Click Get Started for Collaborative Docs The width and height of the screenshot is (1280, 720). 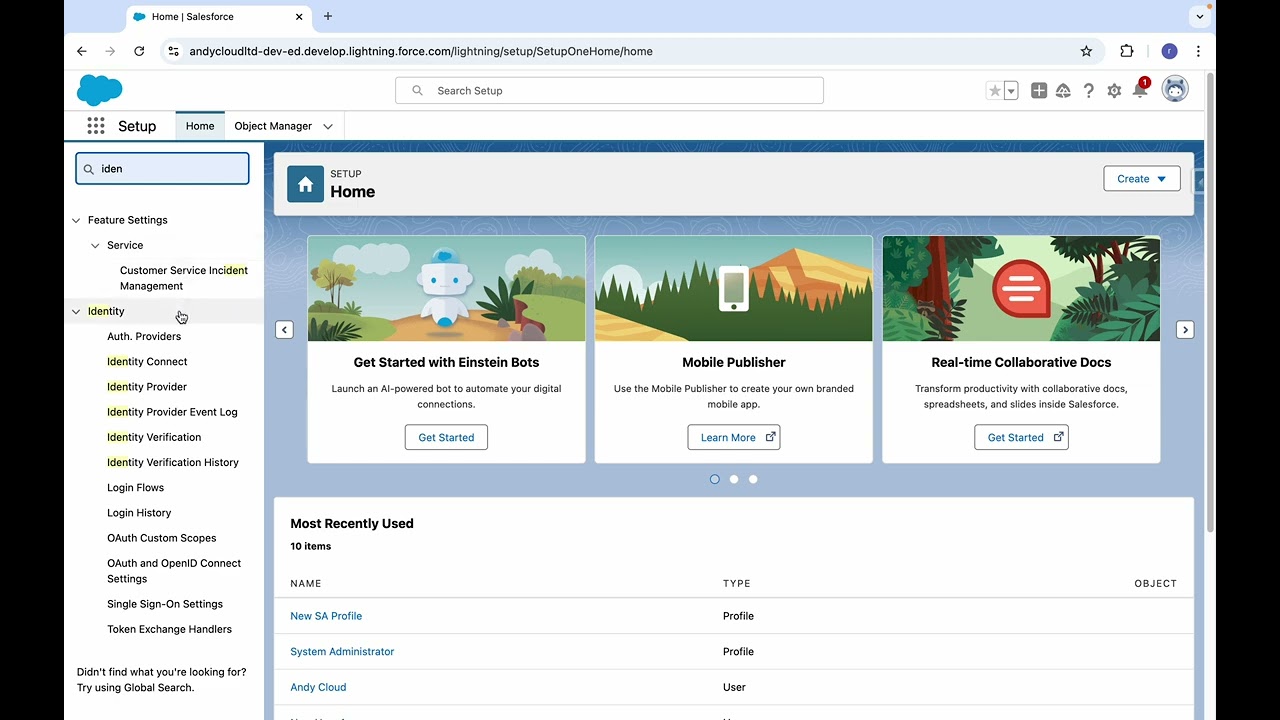(1021, 437)
